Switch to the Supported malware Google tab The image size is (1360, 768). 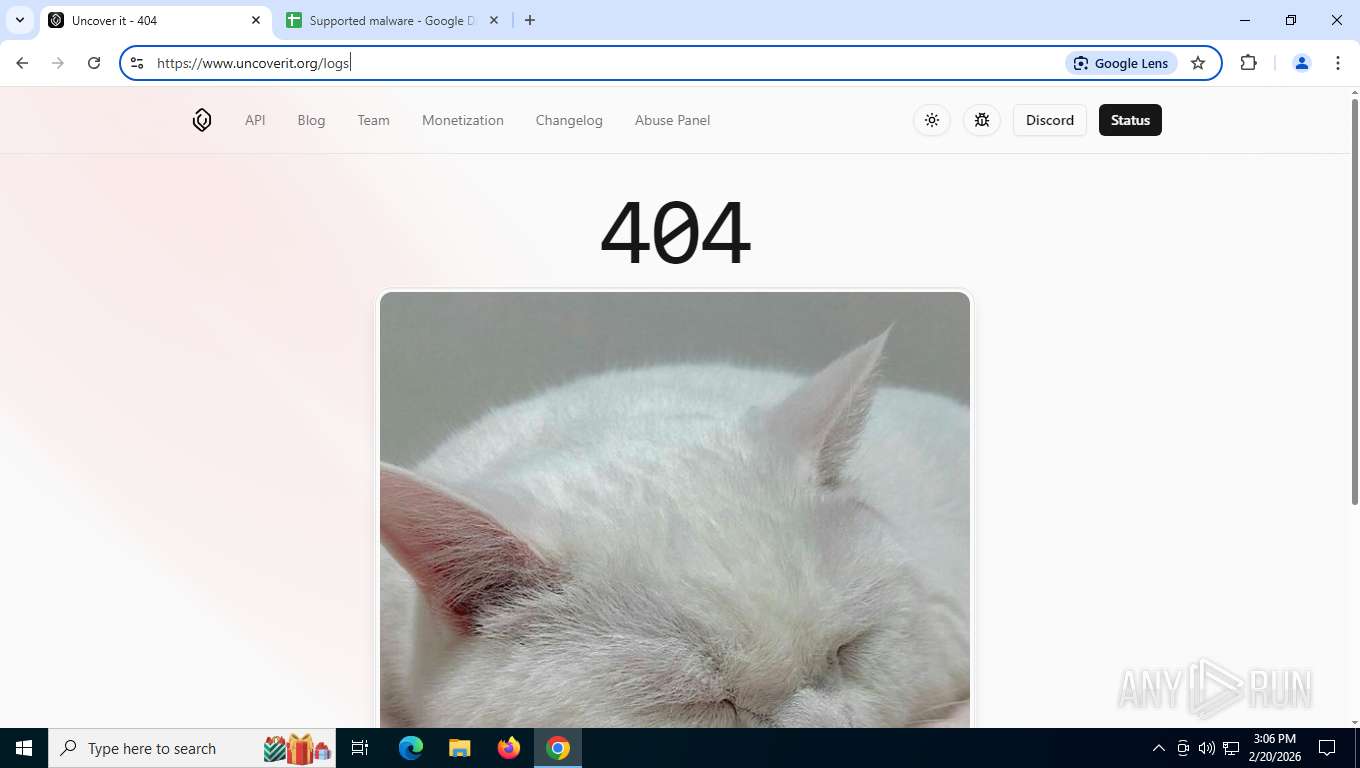click(392, 20)
